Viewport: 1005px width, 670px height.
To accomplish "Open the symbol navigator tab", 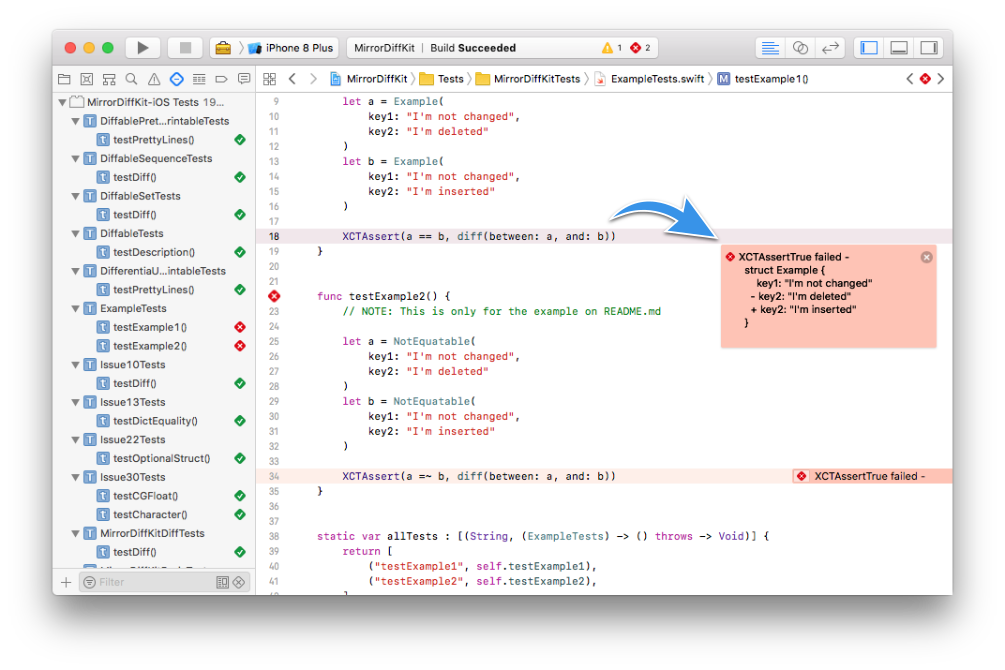I will coord(109,79).
